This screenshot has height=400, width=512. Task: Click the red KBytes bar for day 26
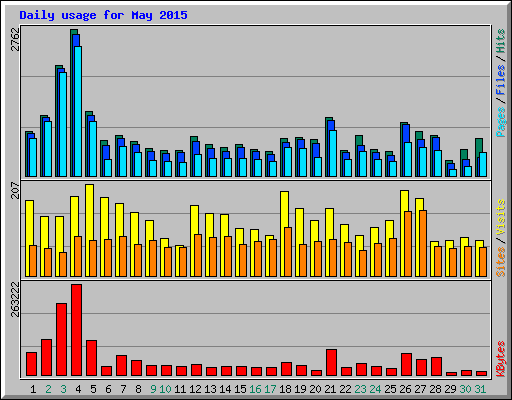(x=406, y=364)
